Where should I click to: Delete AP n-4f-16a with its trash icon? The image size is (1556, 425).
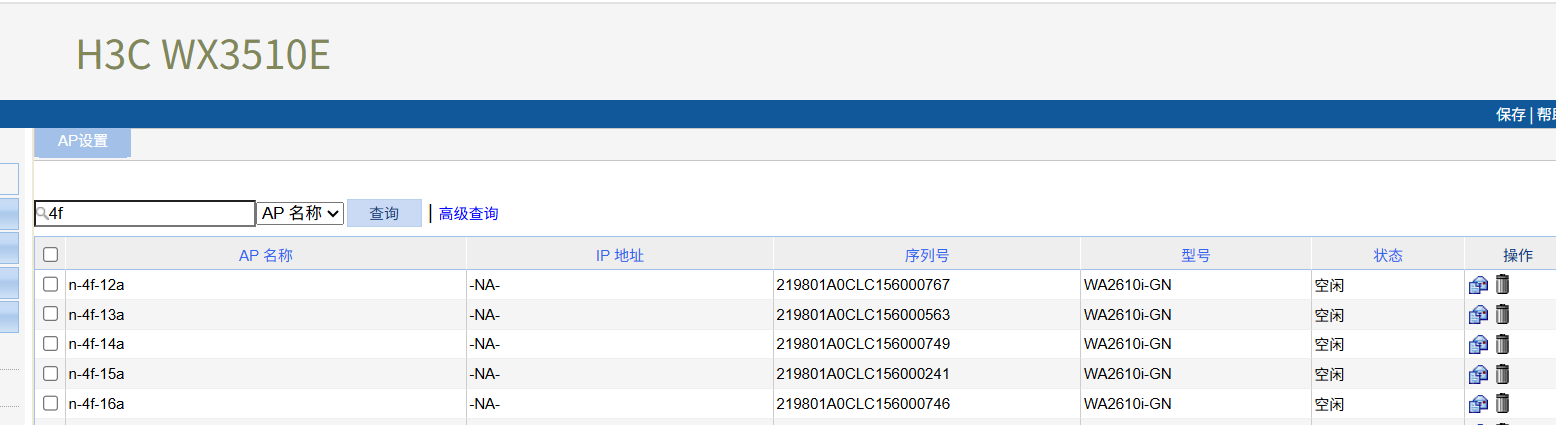(1502, 403)
